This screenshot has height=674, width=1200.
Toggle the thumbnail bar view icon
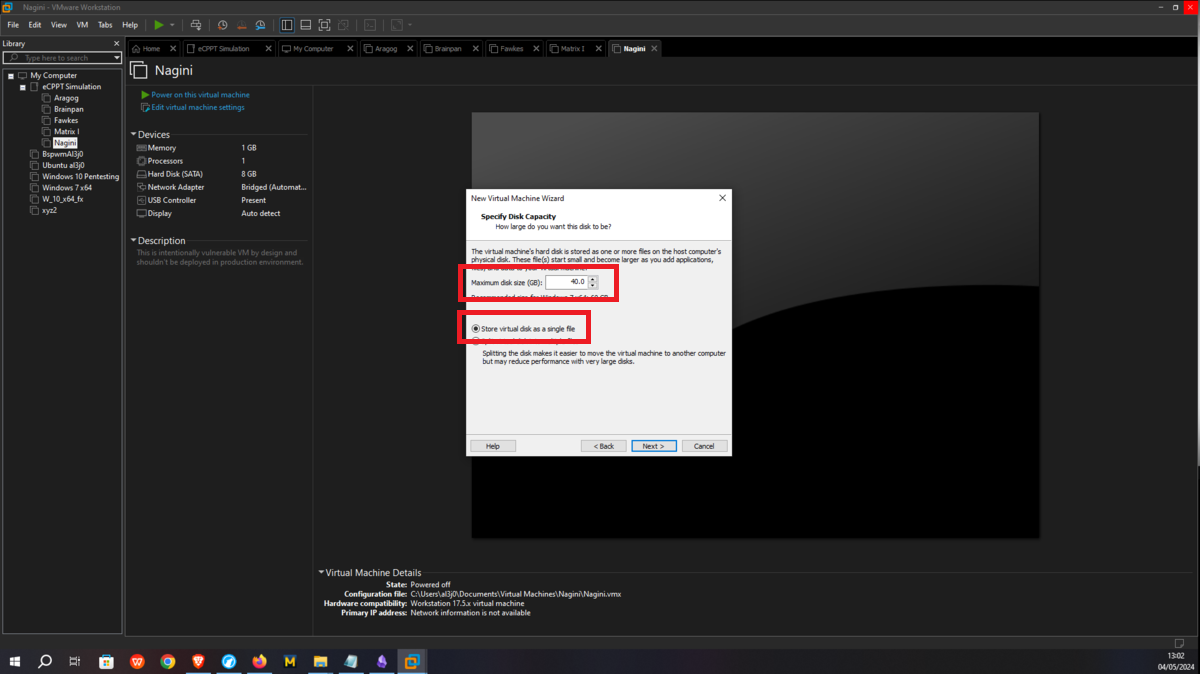click(306, 24)
